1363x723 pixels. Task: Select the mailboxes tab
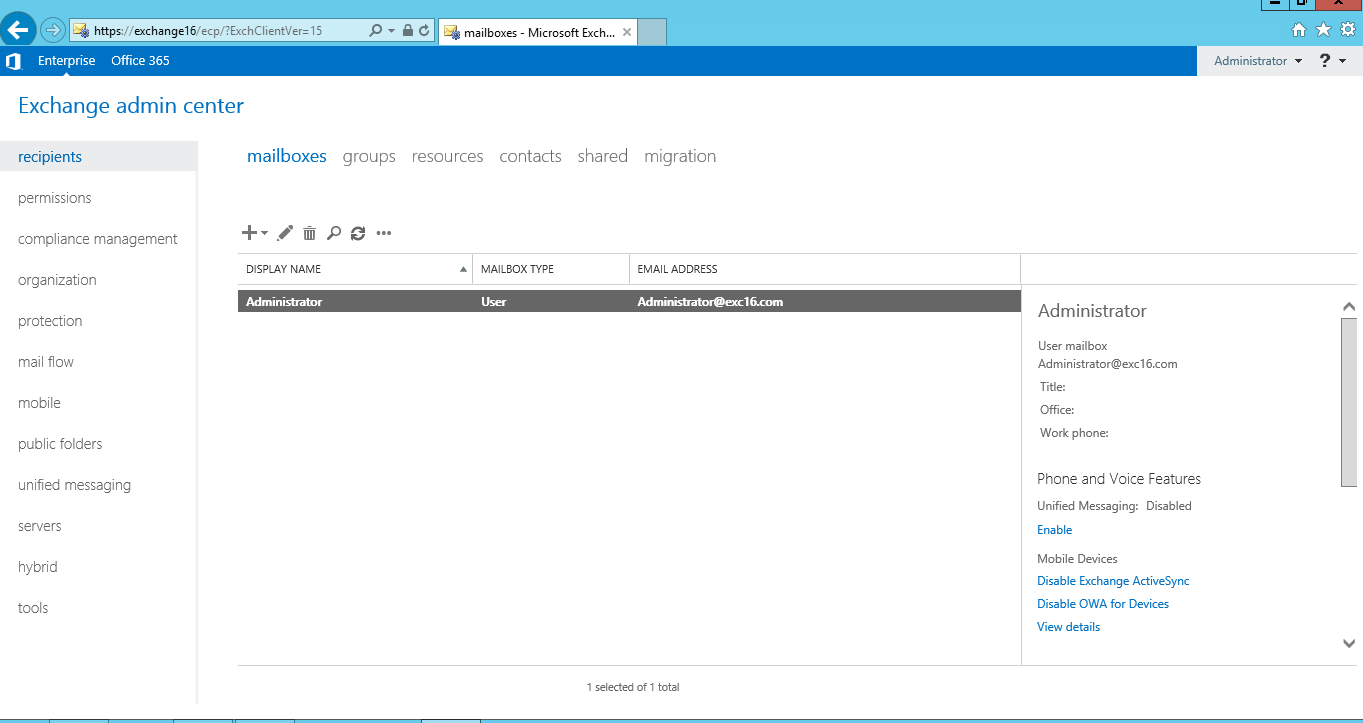(x=287, y=156)
